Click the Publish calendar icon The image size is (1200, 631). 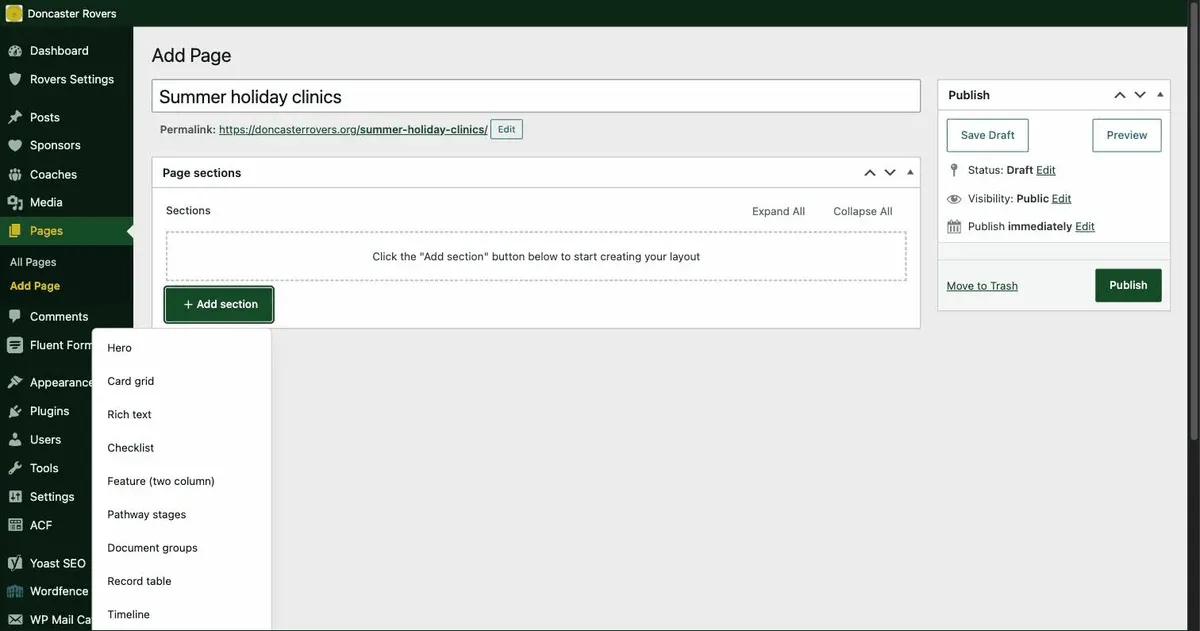(954, 227)
